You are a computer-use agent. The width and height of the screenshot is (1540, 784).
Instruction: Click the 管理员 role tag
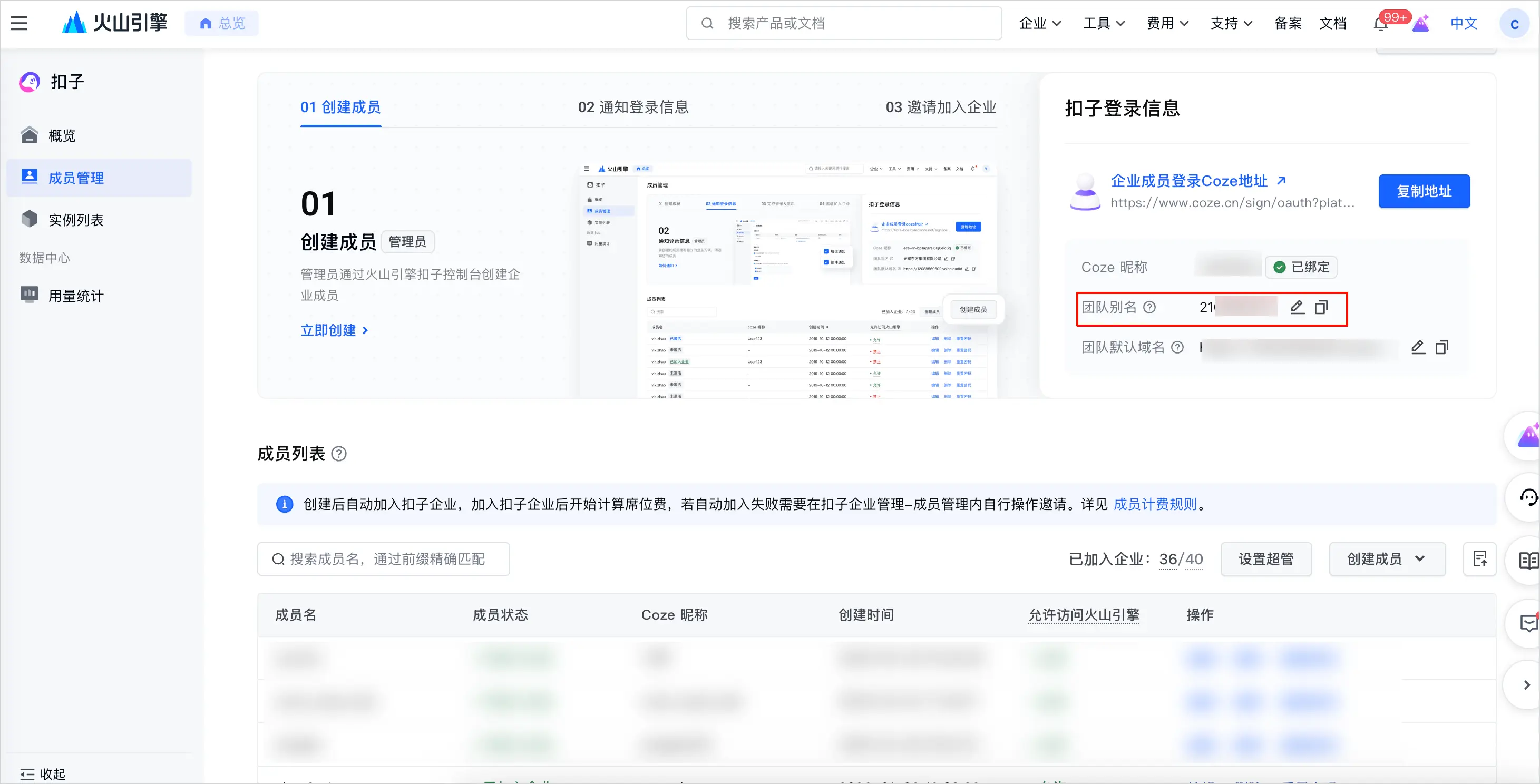pos(408,242)
